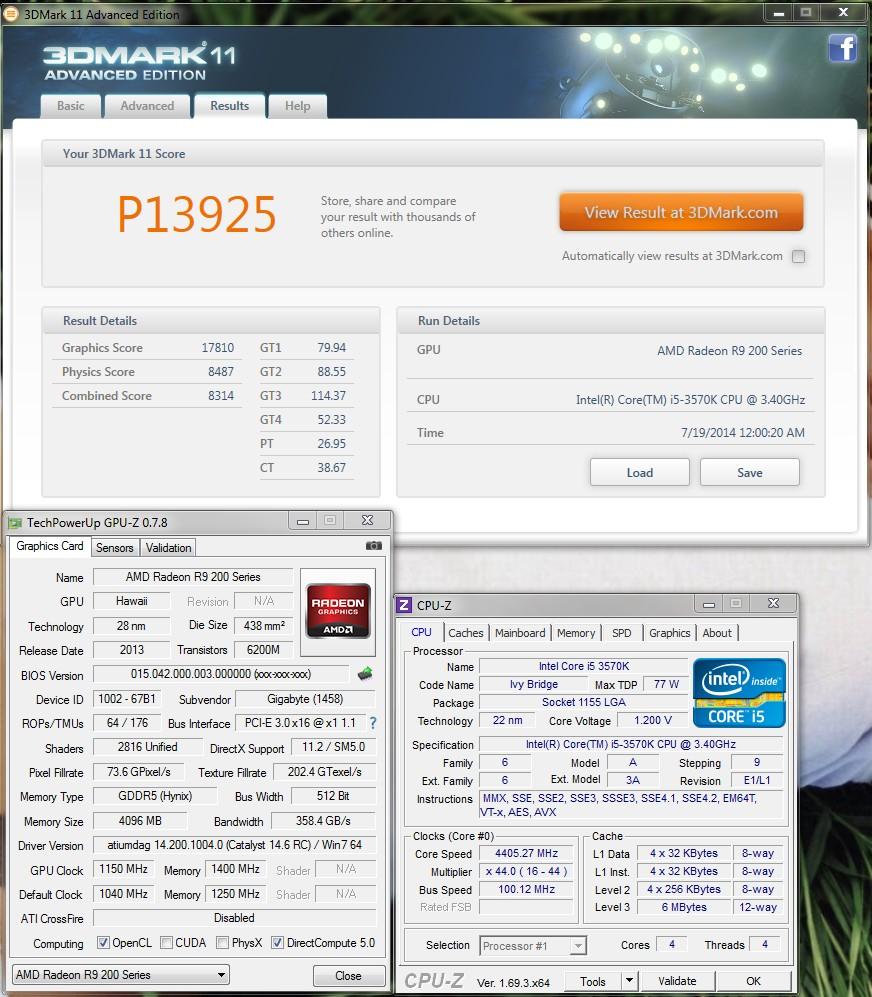
Task: Click the Validate button in CPU-Z
Action: 677,981
